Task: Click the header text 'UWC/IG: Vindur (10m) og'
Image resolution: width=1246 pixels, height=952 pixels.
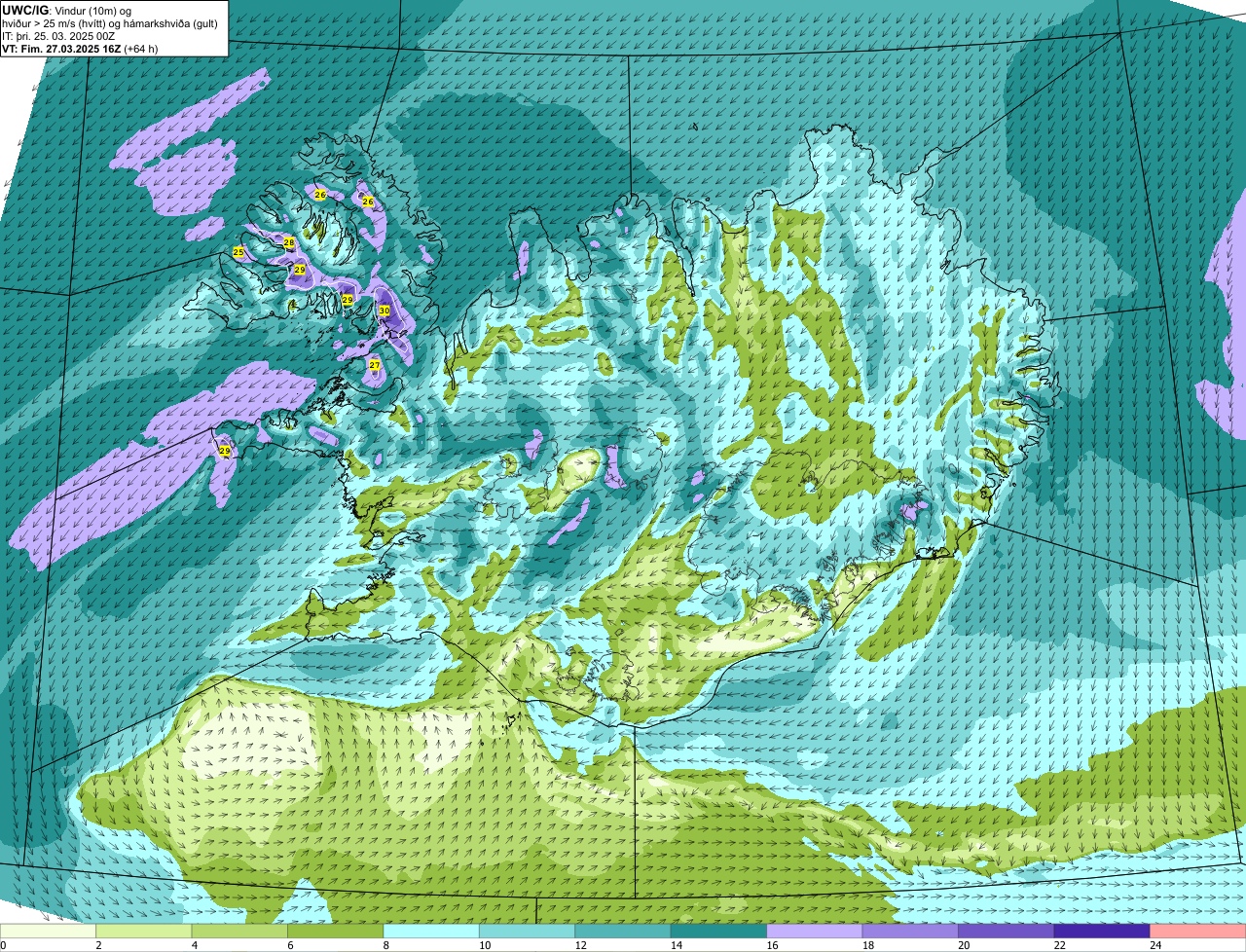Action: [x=66, y=10]
